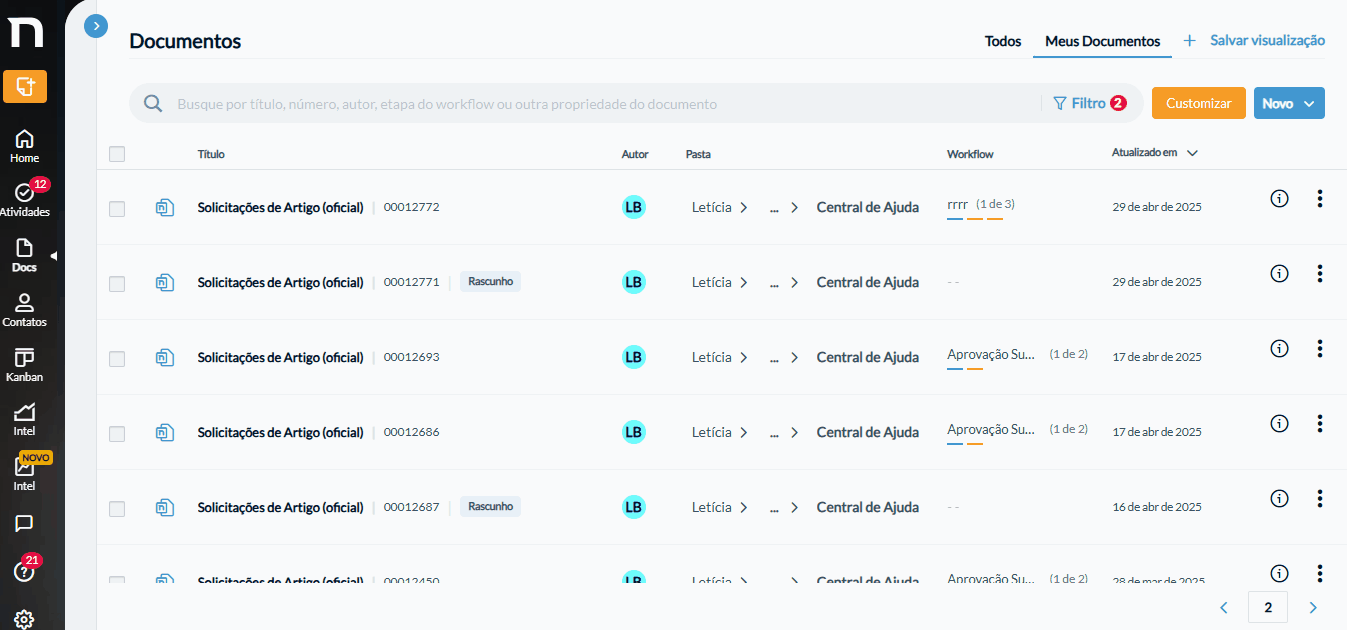The height and width of the screenshot is (630, 1347).
Task: Open Kanban in the sidebar
Action: pos(25,365)
